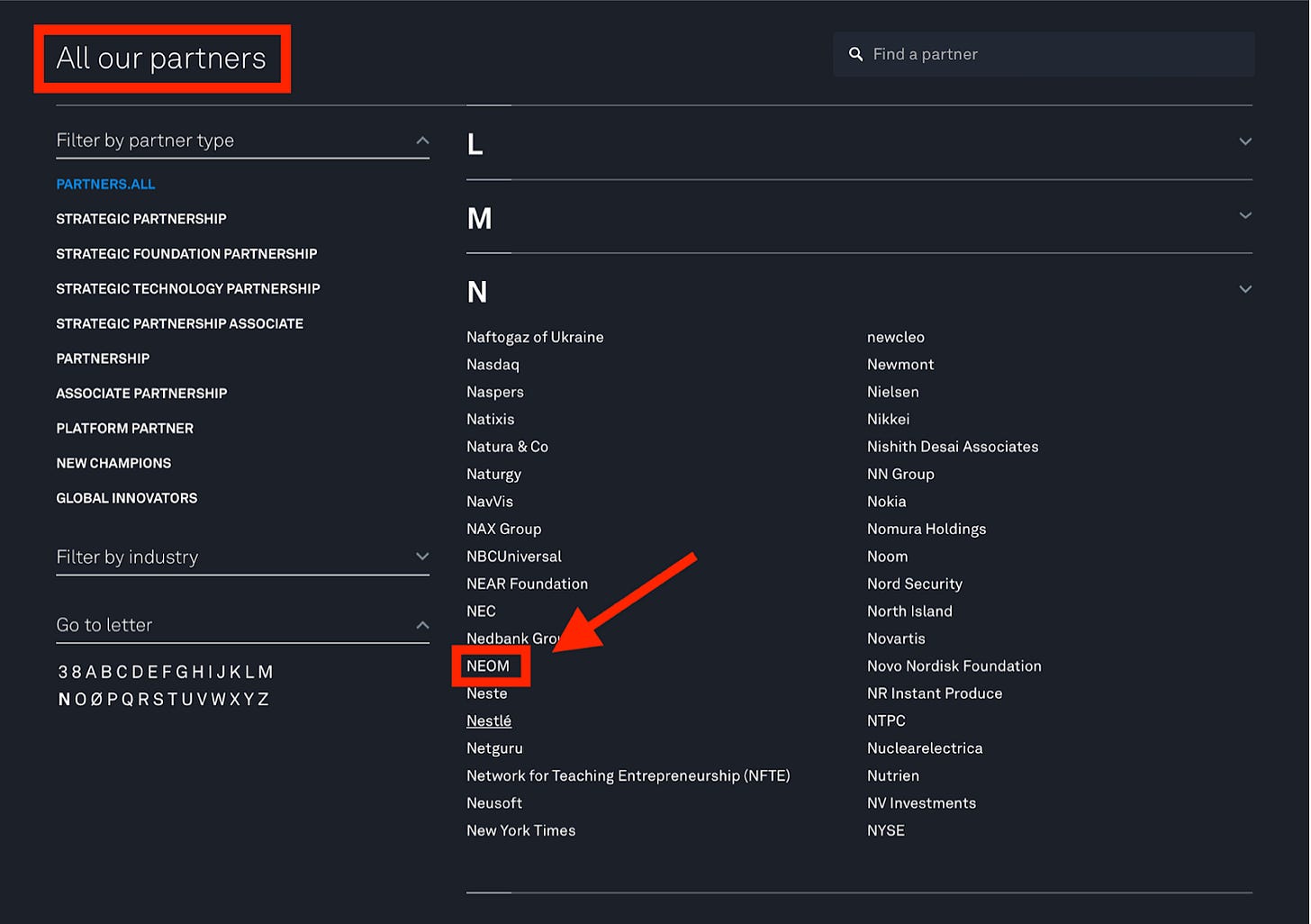This screenshot has height=924, width=1311.
Task: Open the NEC partner link
Action: [481, 611]
